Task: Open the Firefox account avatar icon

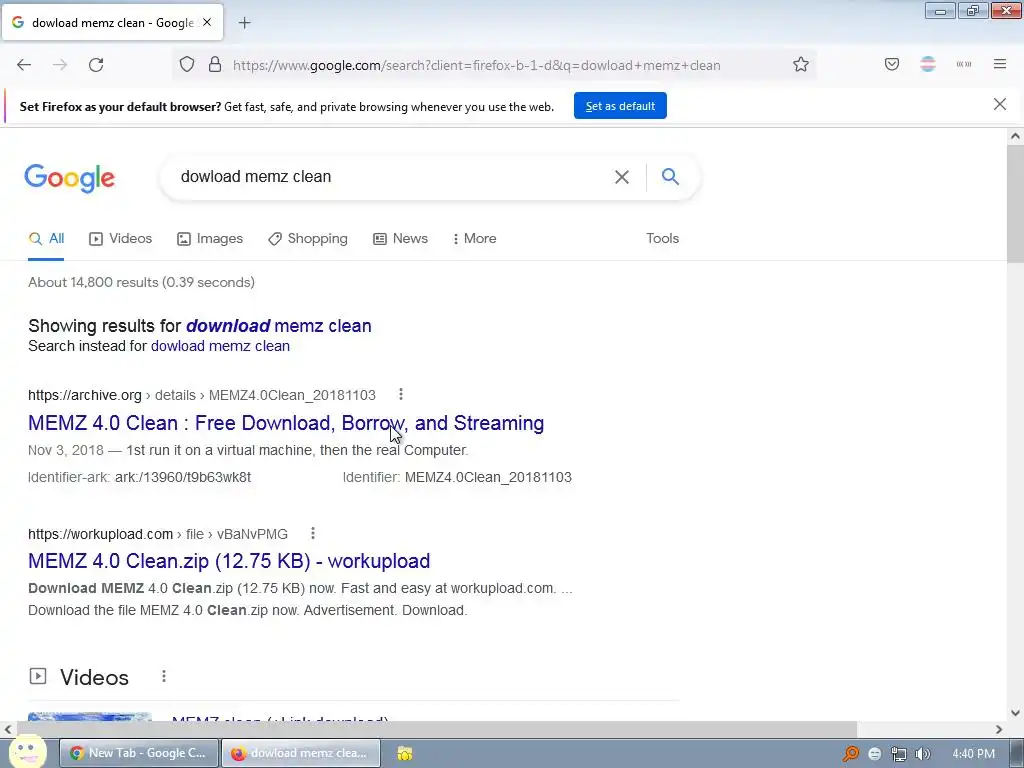Action: 928,65
